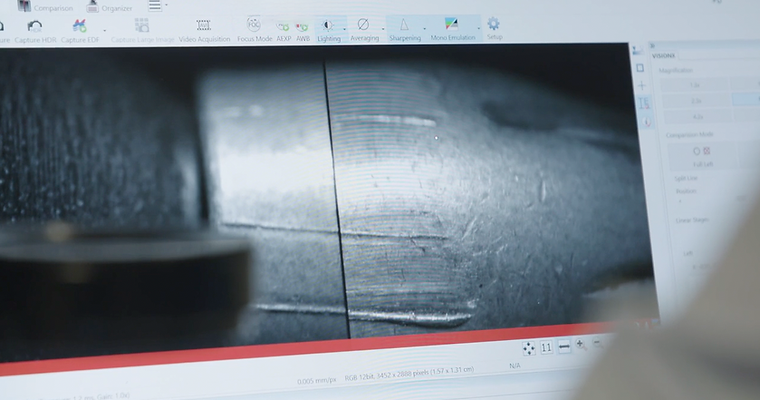The height and width of the screenshot is (400, 760).
Task: Open the Averaging dropdown arrow
Action: tap(383, 29)
